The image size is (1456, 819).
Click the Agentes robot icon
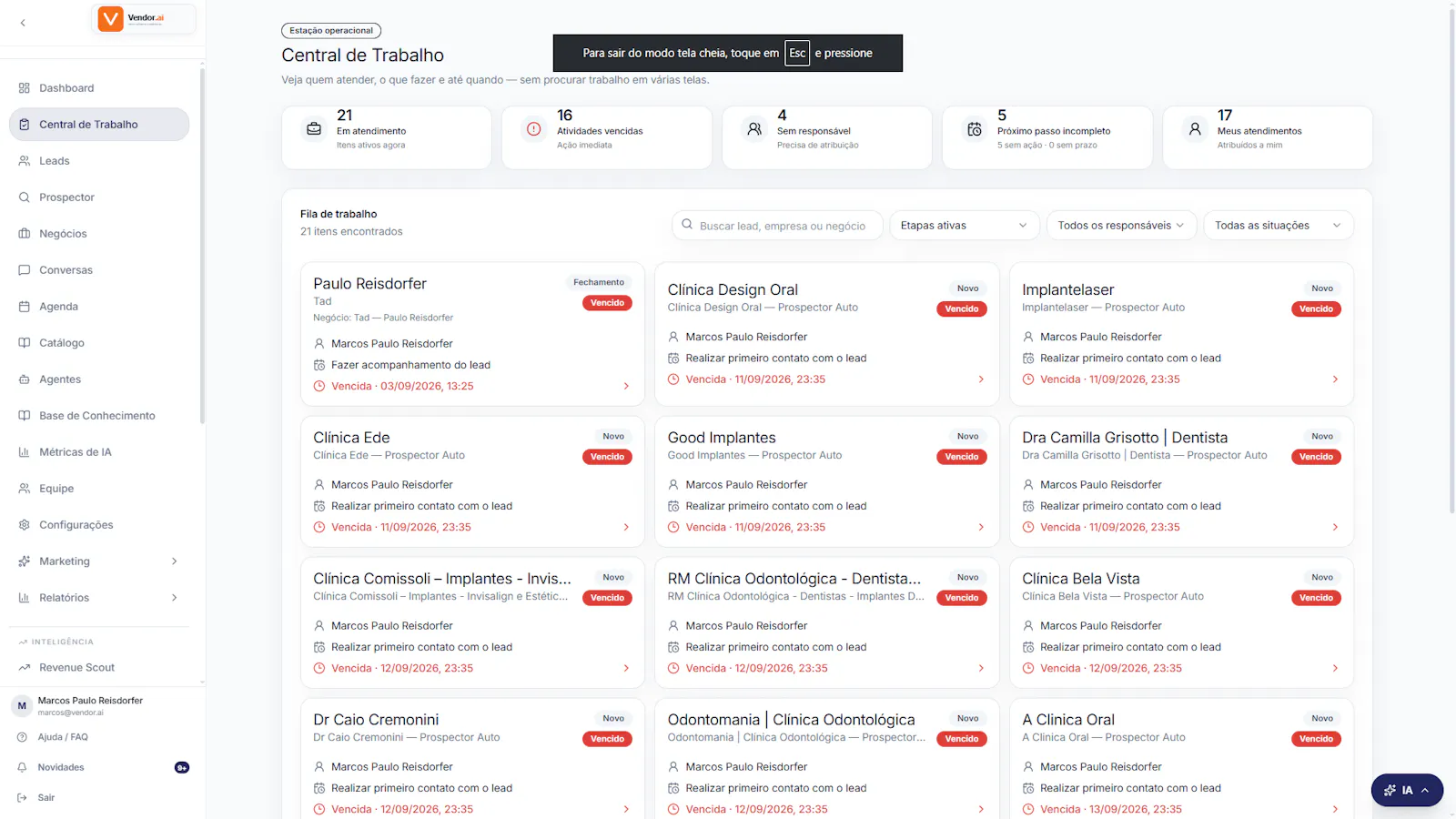(x=25, y=379)
